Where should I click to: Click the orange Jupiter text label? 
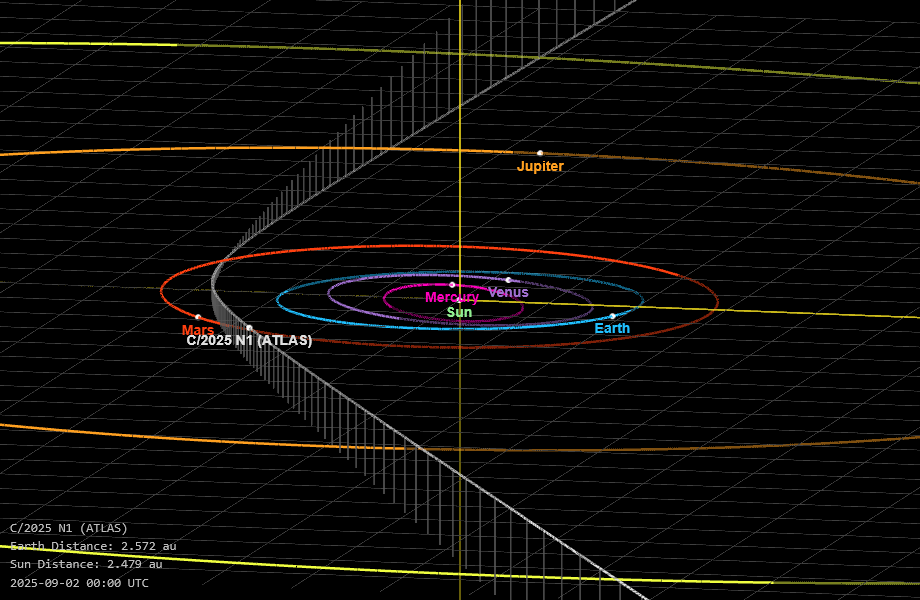540,167
